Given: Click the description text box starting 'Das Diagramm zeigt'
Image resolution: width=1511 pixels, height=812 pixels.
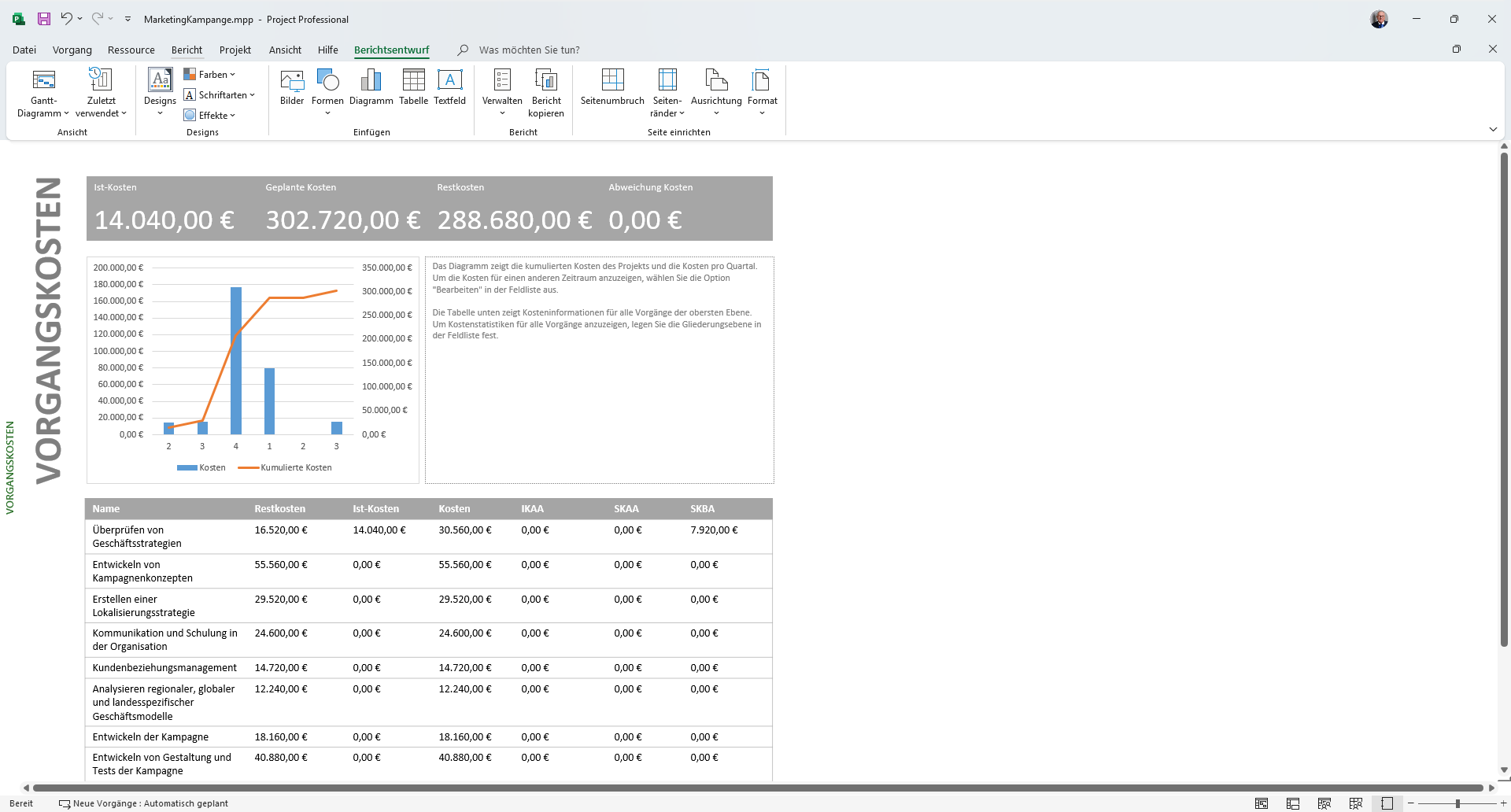Looking at the screenshot, I should point(599,370).
